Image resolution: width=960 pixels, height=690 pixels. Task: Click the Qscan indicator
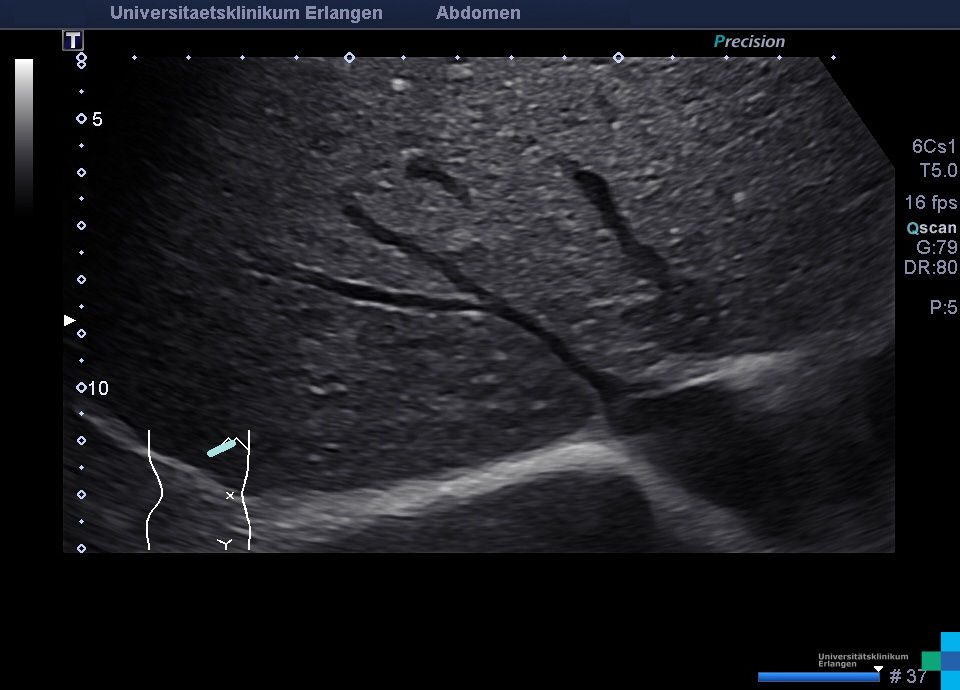pyautogui.click(x=931, y=227)
